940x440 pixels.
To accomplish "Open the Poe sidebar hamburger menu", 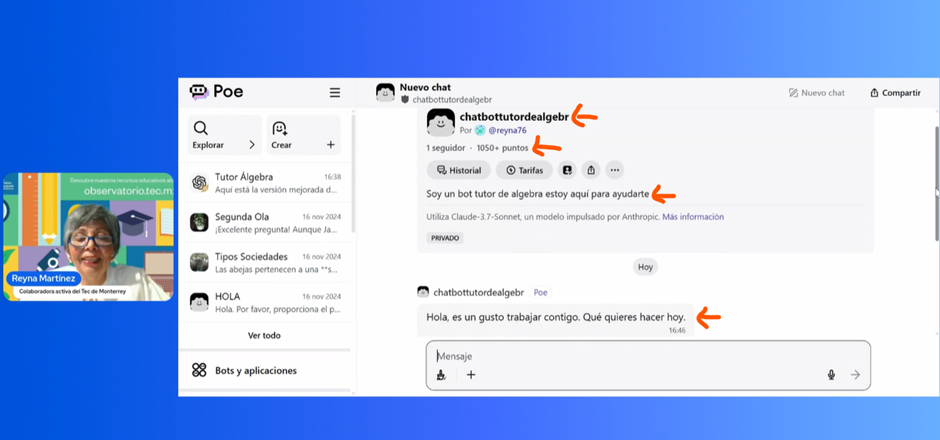I will (x=335, y=92).
